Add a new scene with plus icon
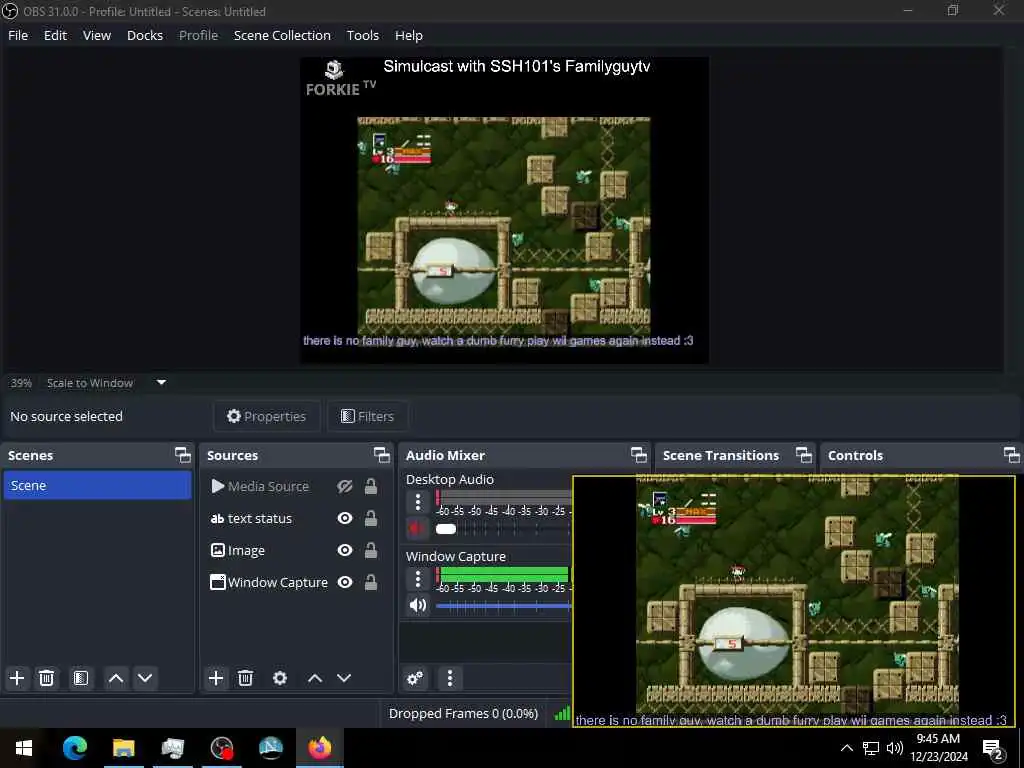This screenshot has height=768, width=1024. click(x=17, y=678)
